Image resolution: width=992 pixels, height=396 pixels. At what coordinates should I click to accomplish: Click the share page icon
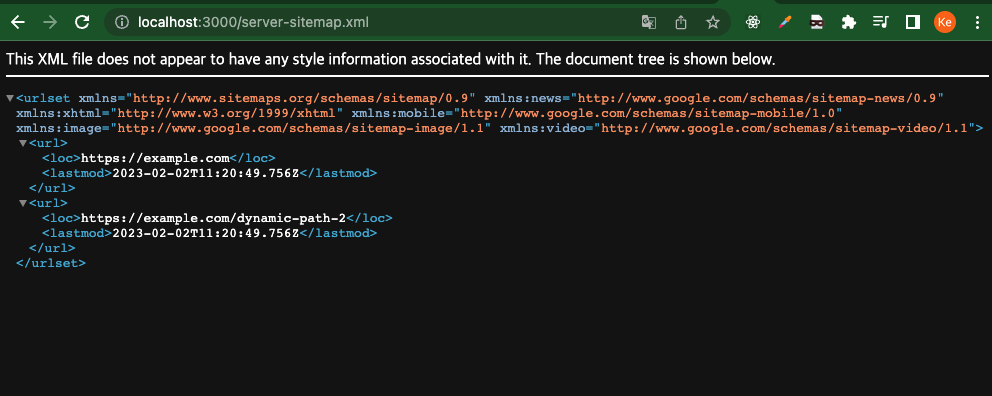[x=681, y=23]
